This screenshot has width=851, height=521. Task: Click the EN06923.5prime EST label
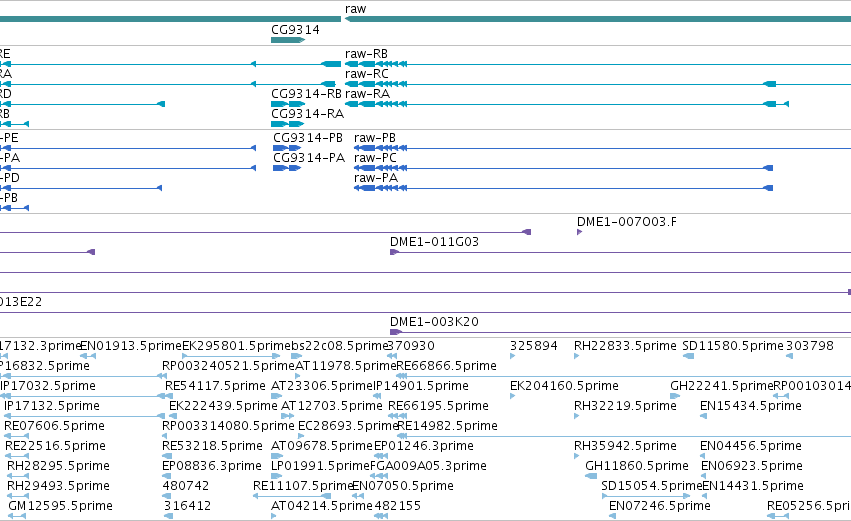click(752, 466)
